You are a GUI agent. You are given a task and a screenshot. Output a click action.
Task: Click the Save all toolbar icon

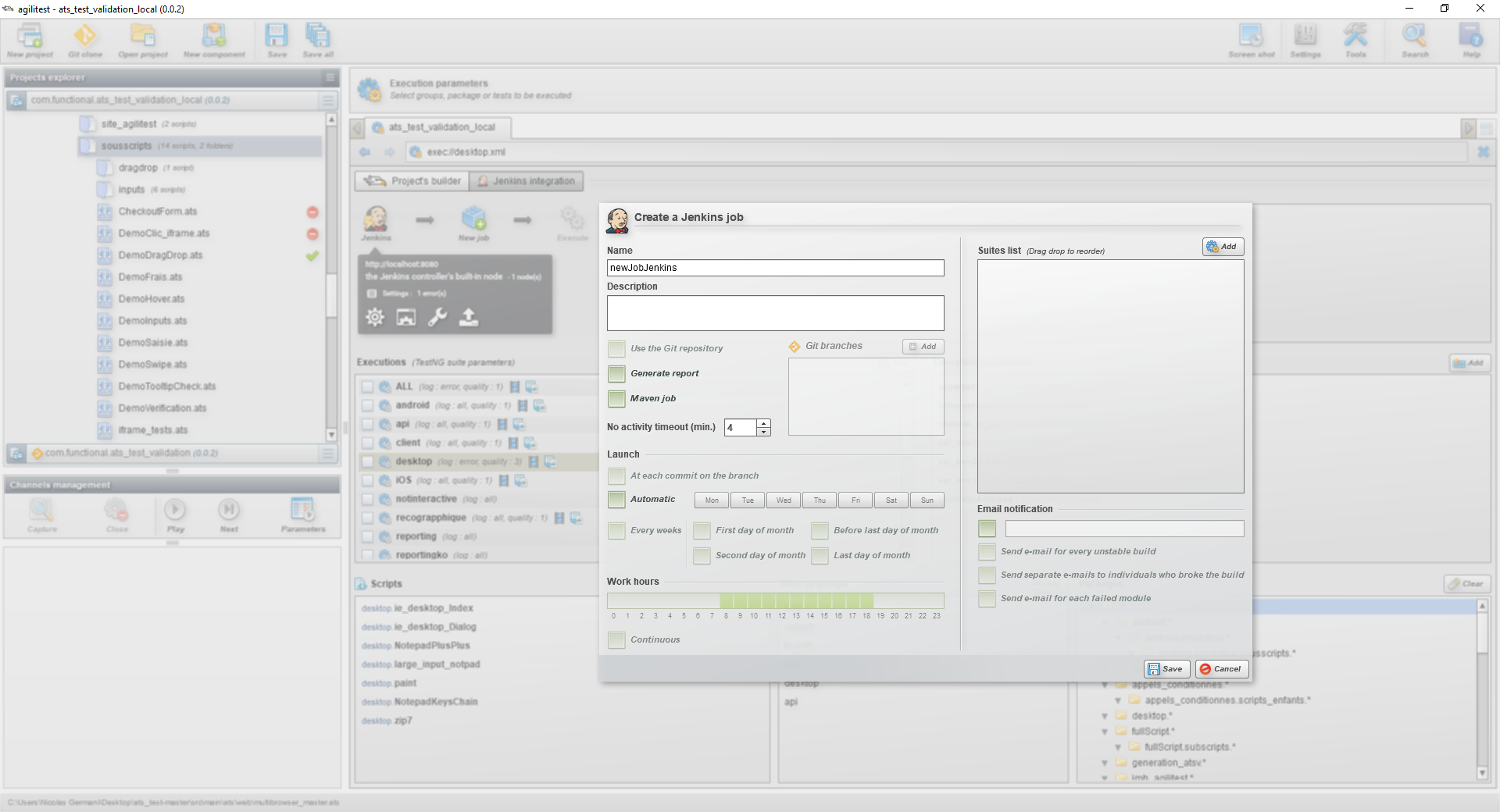click(317, 41)
